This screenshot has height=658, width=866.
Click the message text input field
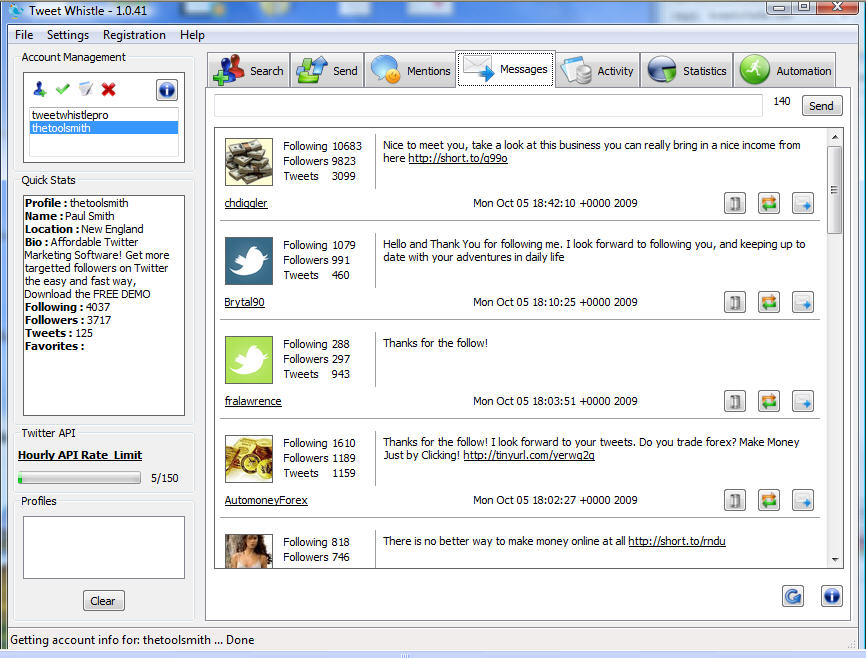coord(488,105)
